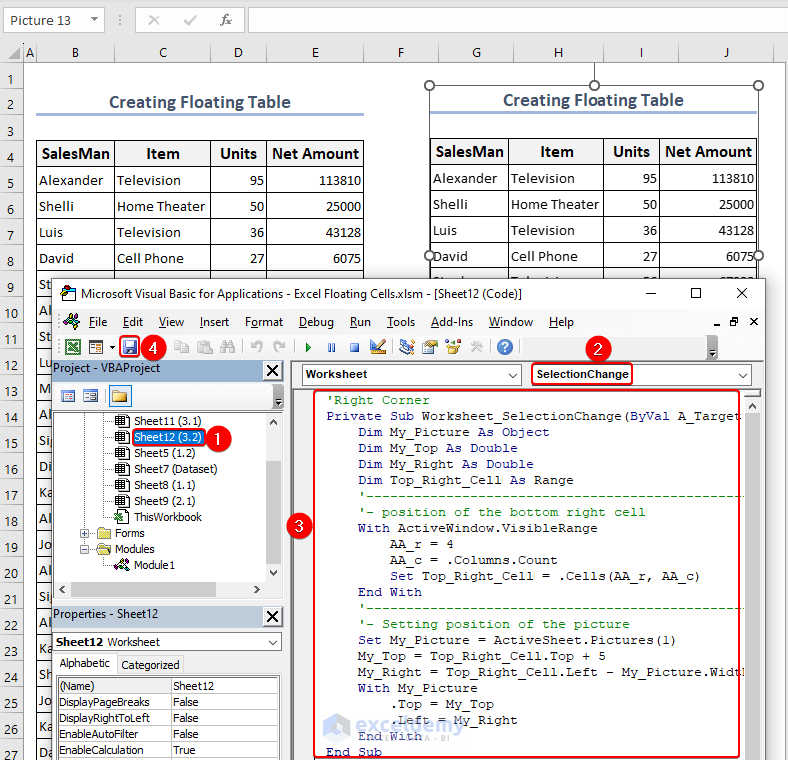Open the Sheet12 Worksheet properties dropdown

click(x=273, y=642)
